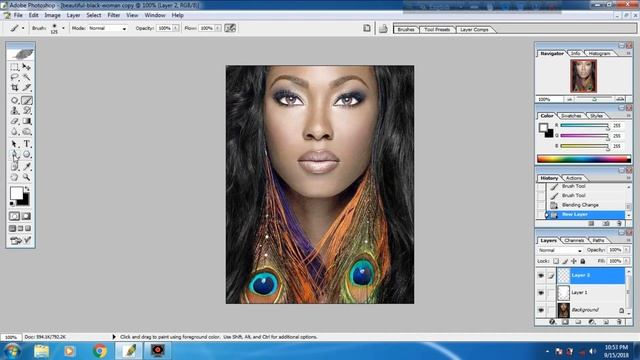Select the Magic Wand tool

coord(27,77)
